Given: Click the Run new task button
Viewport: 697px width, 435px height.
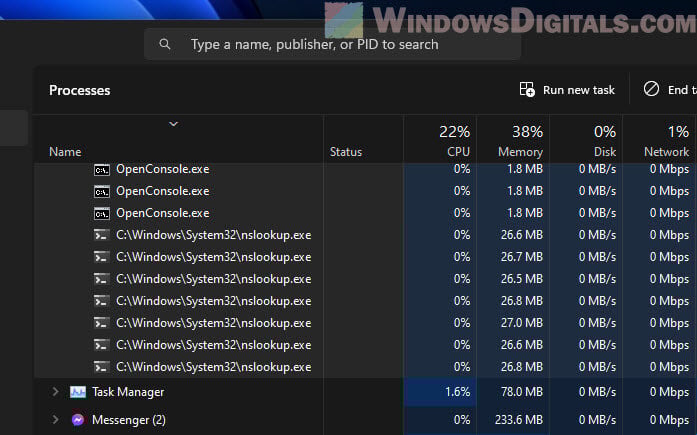Looking at the screenshot, I should click(567, 90).
